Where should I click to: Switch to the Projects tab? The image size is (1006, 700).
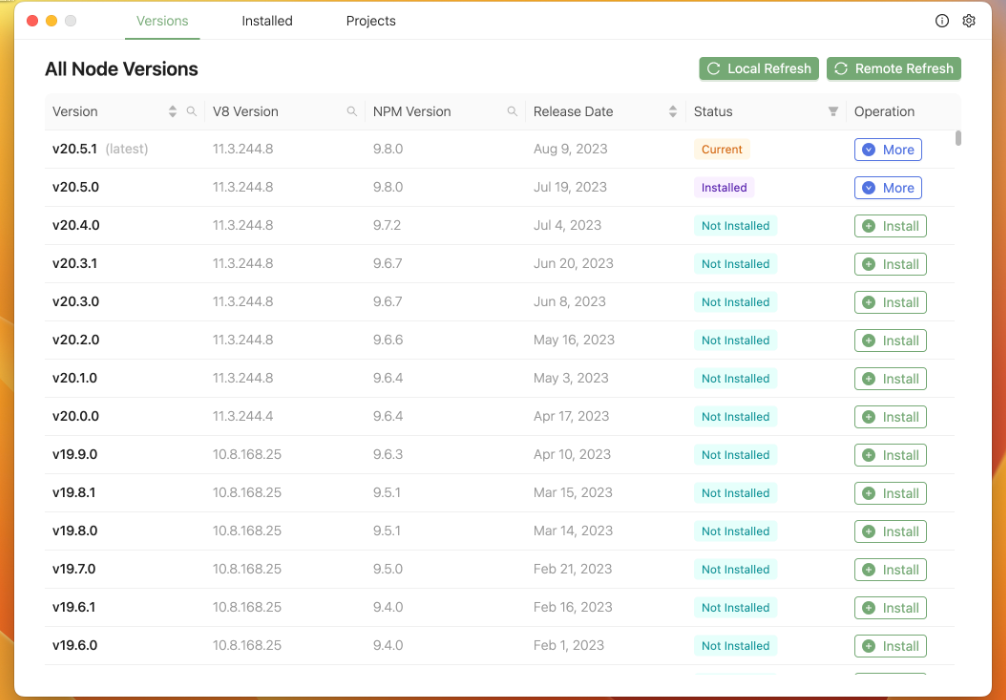(x=371, y=21)
